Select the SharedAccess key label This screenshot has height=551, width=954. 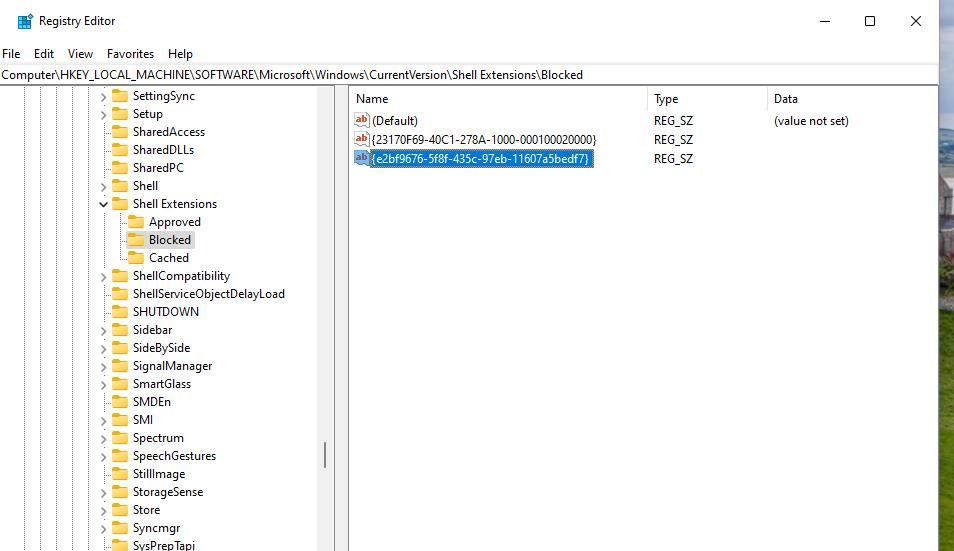click(169, 131)
